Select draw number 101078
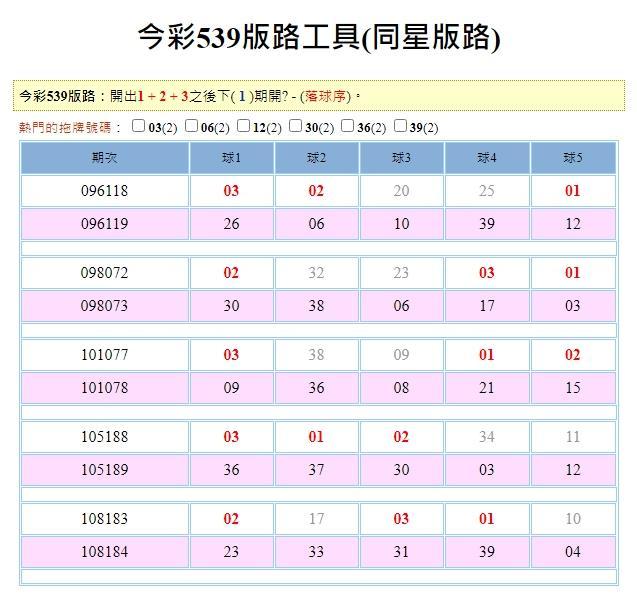The image size is (637, 596). click(x=104, y=388)
